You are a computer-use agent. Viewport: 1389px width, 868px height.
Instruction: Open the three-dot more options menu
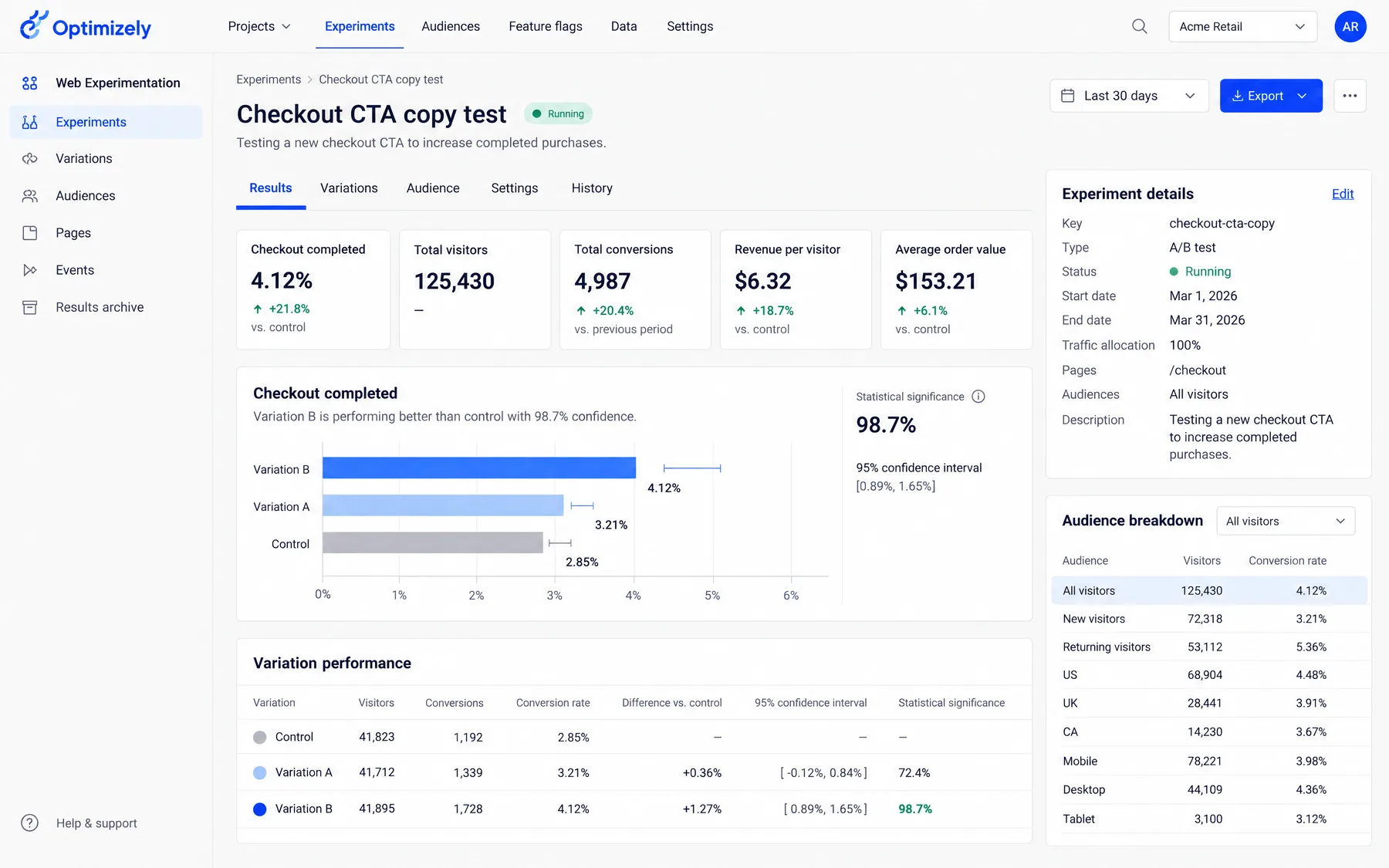(1350, 96)
